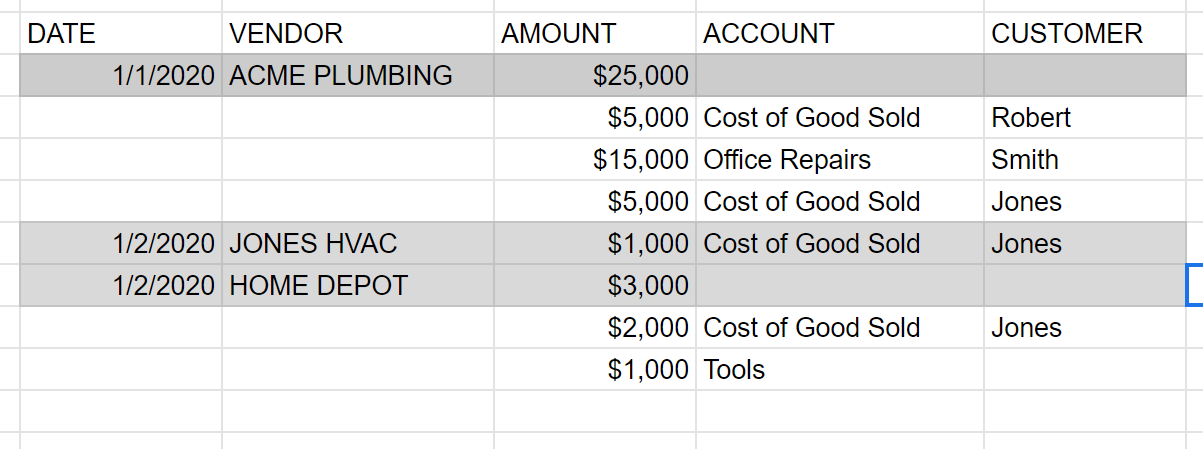Select the DATE header cell
1203x449 pixels.
[x=120, y=34]
